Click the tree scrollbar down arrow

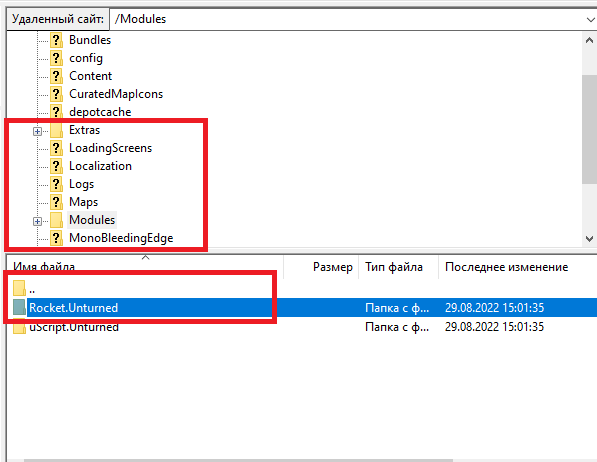(x=589, y=239)
